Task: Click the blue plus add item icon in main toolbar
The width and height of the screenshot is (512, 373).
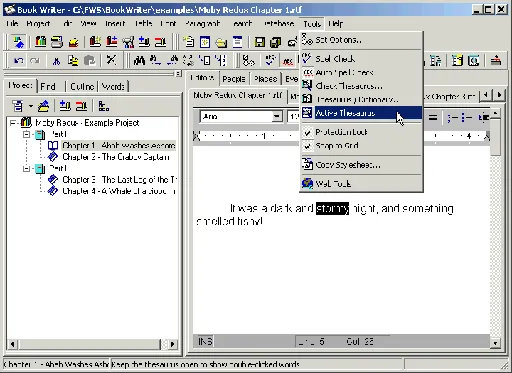Action: 144,42
